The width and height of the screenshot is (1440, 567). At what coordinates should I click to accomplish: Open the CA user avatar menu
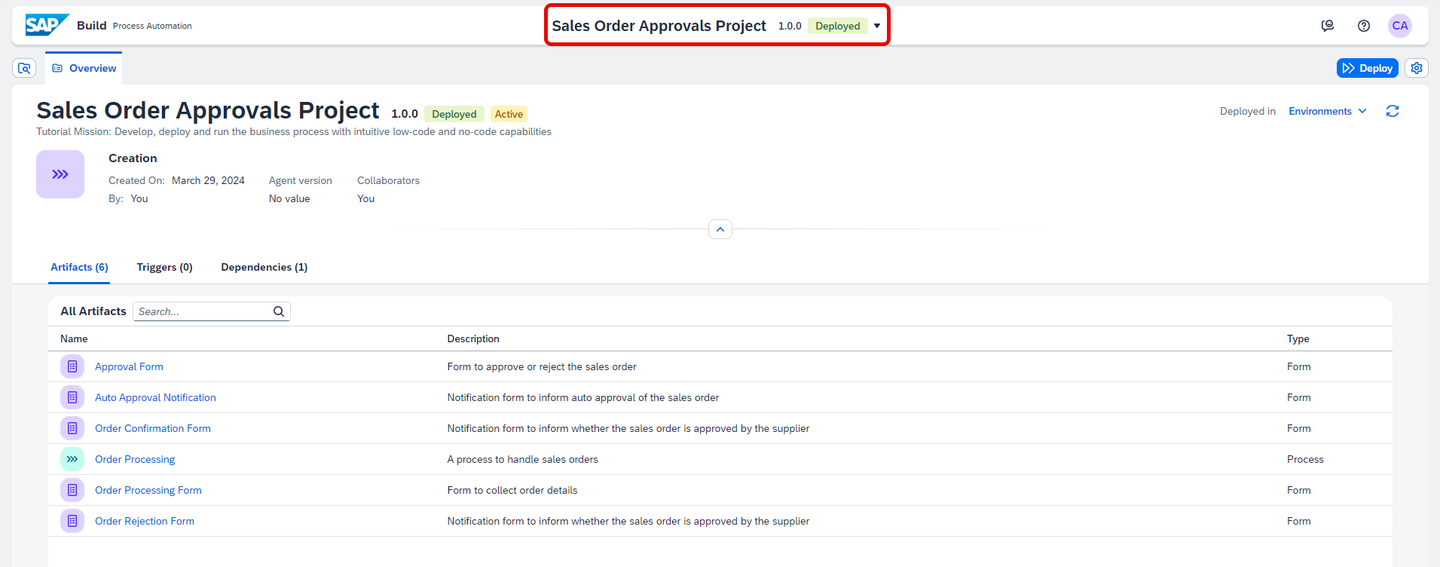pos(1400,26)
